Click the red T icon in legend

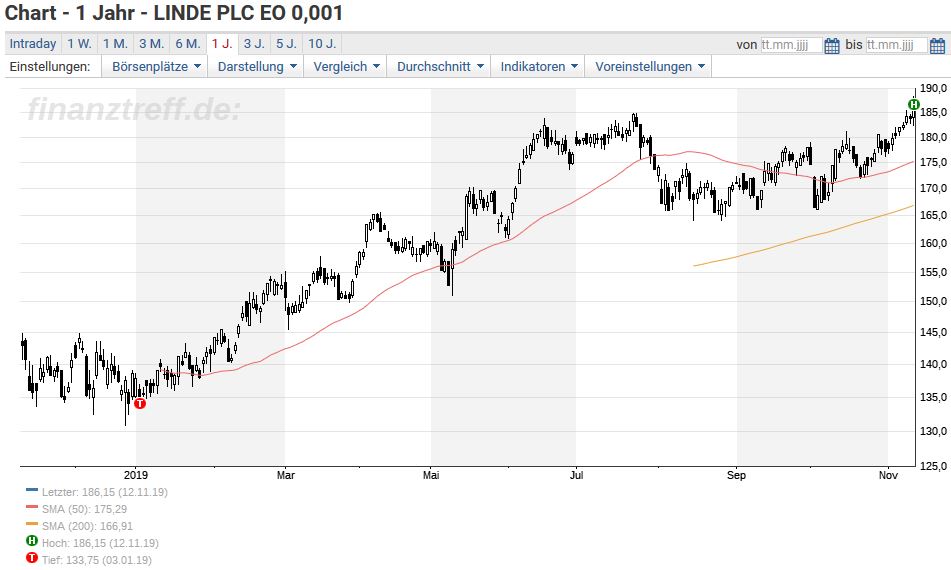click(x=32, y=557)
